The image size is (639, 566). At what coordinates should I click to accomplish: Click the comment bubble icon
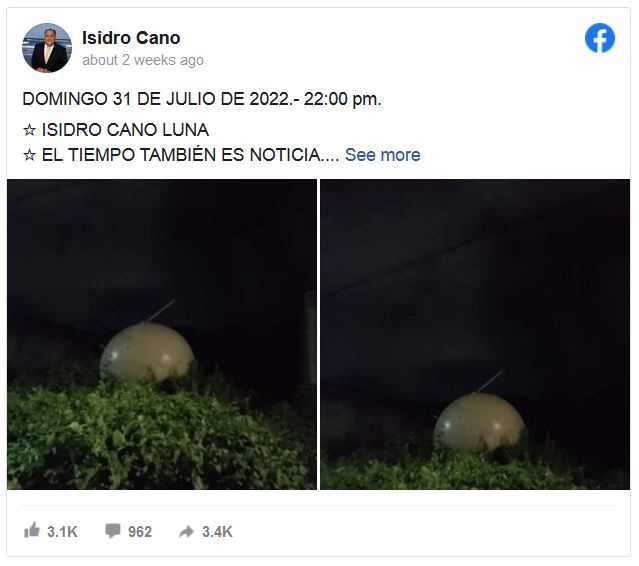(x=112, y=531)
